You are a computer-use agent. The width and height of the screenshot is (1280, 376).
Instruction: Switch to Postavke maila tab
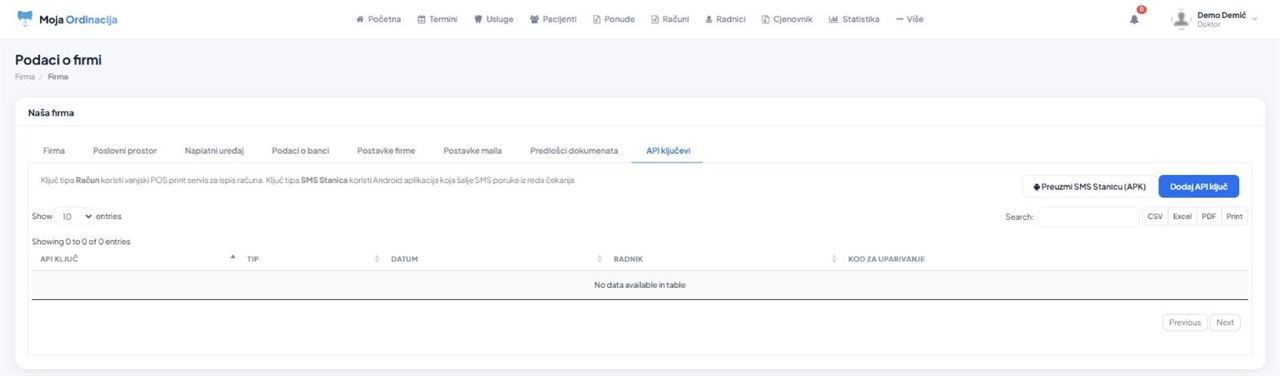(472, 150)
